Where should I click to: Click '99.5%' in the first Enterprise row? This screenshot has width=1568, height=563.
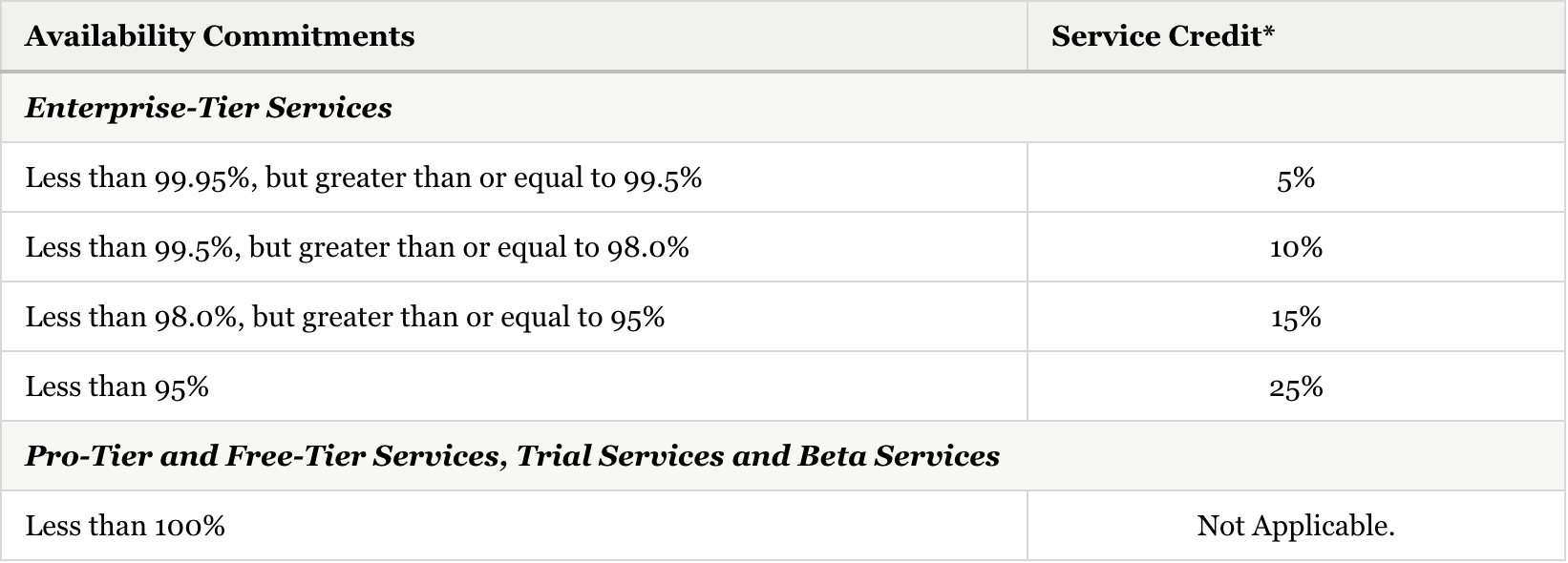pos(663,178)
